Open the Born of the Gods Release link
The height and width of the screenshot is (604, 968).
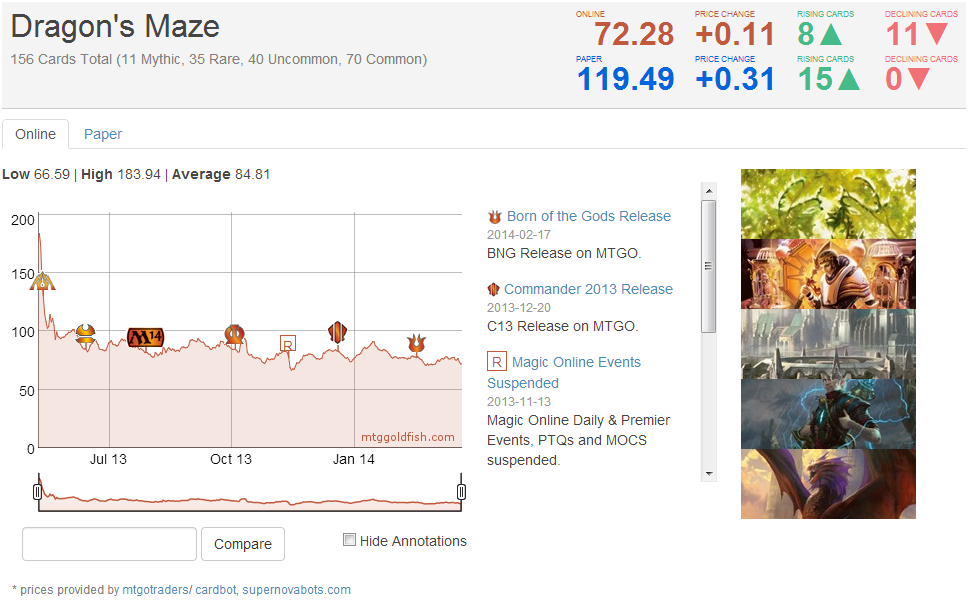click(589, 216)
